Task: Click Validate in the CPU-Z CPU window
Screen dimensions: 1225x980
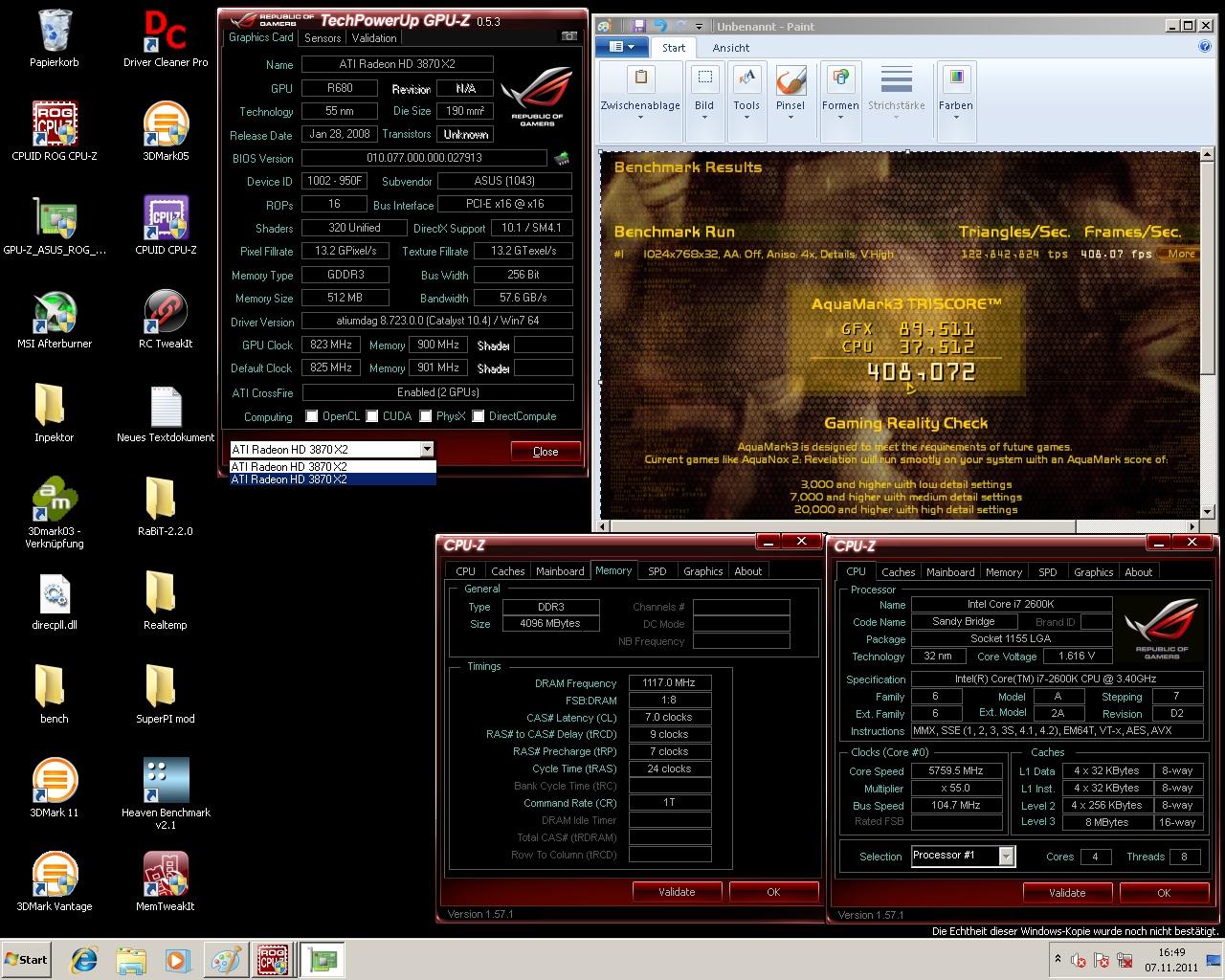Action: coord(1067,893)
